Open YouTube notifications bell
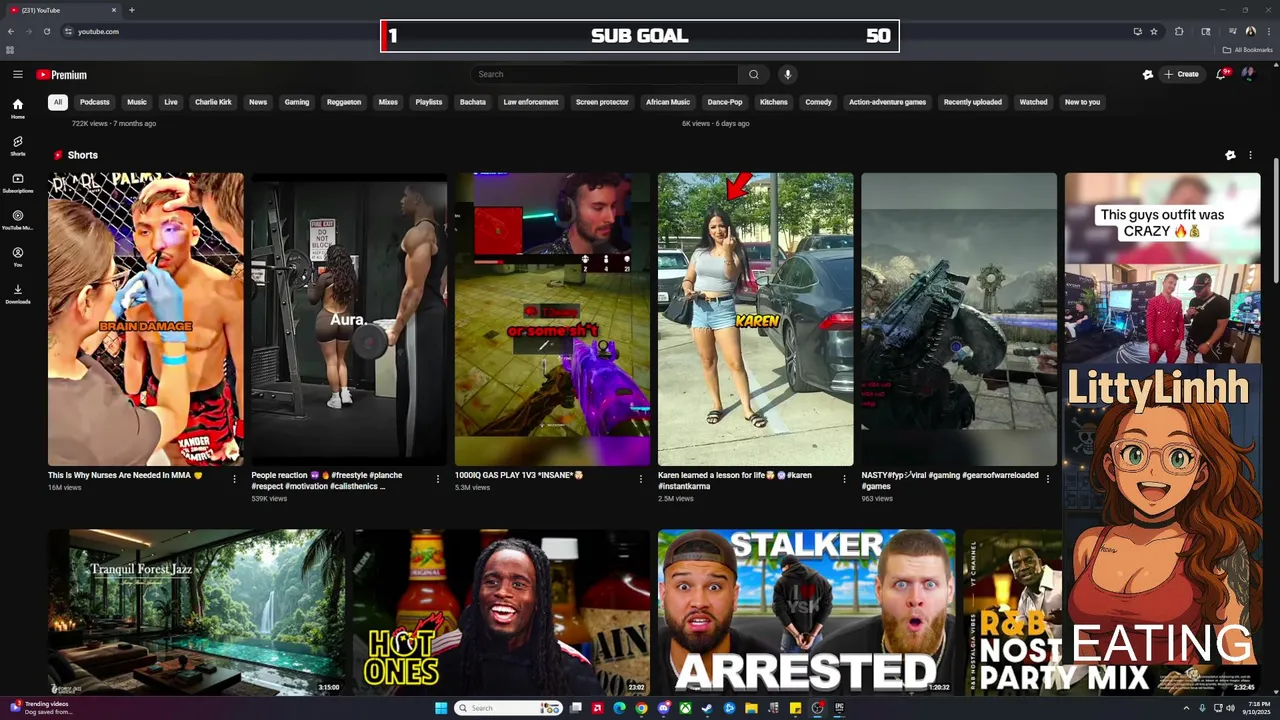The image size is (1280, 720). [1222, 74]
